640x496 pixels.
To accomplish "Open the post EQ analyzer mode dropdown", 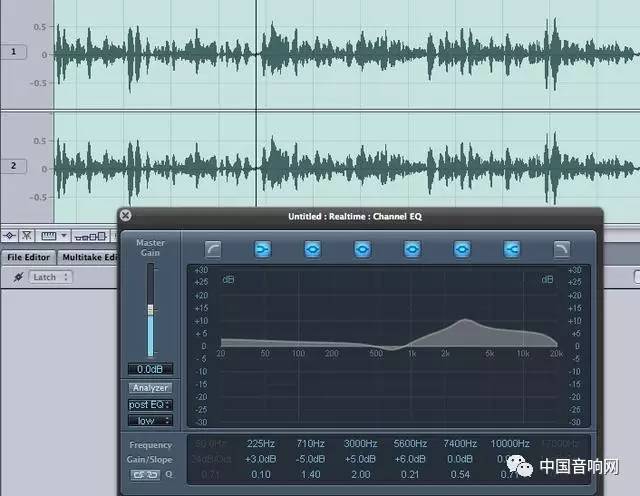I will (x=150, y=405).
